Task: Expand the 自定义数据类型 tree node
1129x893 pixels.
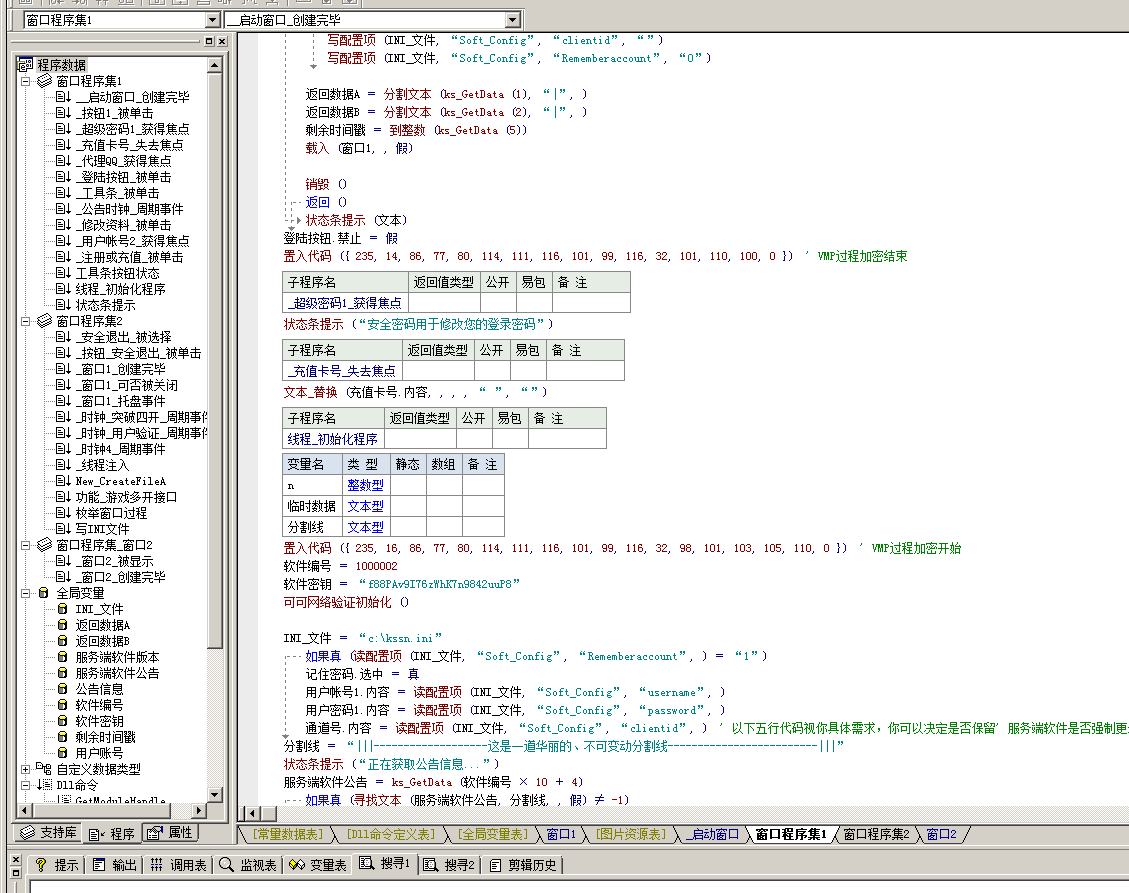Action: click(25, 769)
